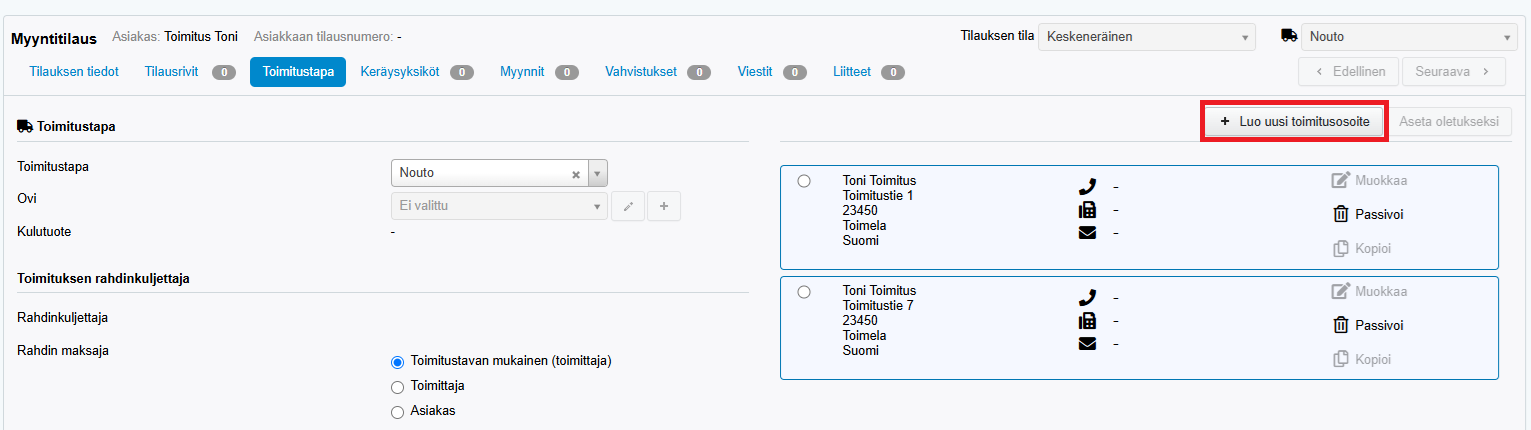Expand the Toimitustapa Nouto dropdown arrow
This screenshot has width=1531, height=430.
click(598, 173)
